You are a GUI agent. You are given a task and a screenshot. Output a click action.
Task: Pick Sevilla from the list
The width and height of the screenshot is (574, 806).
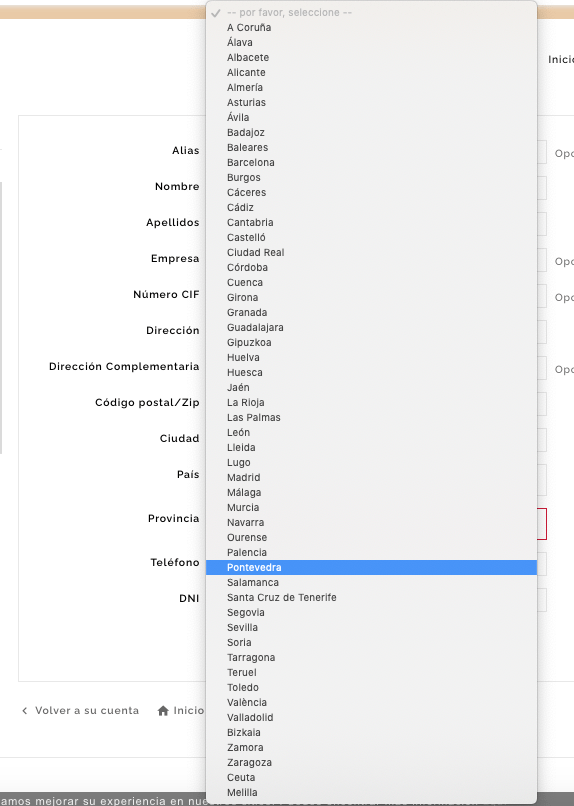[372, 628]
